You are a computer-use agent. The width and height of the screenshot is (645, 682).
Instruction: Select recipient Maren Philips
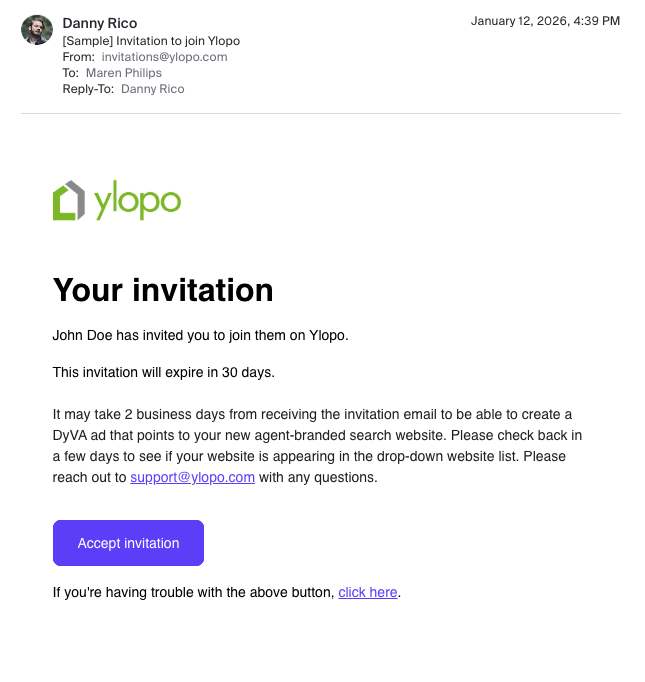click(x=124, y=73)
